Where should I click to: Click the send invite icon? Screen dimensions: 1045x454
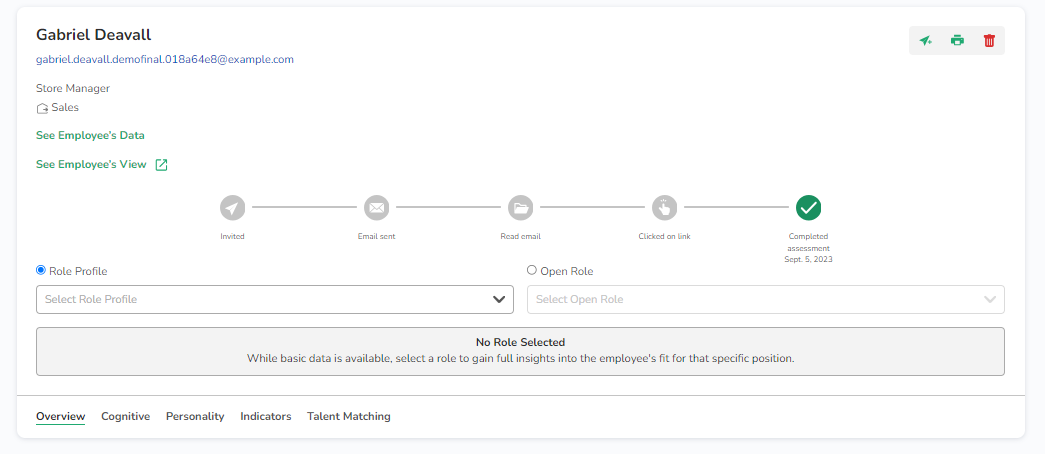[926, 41]
